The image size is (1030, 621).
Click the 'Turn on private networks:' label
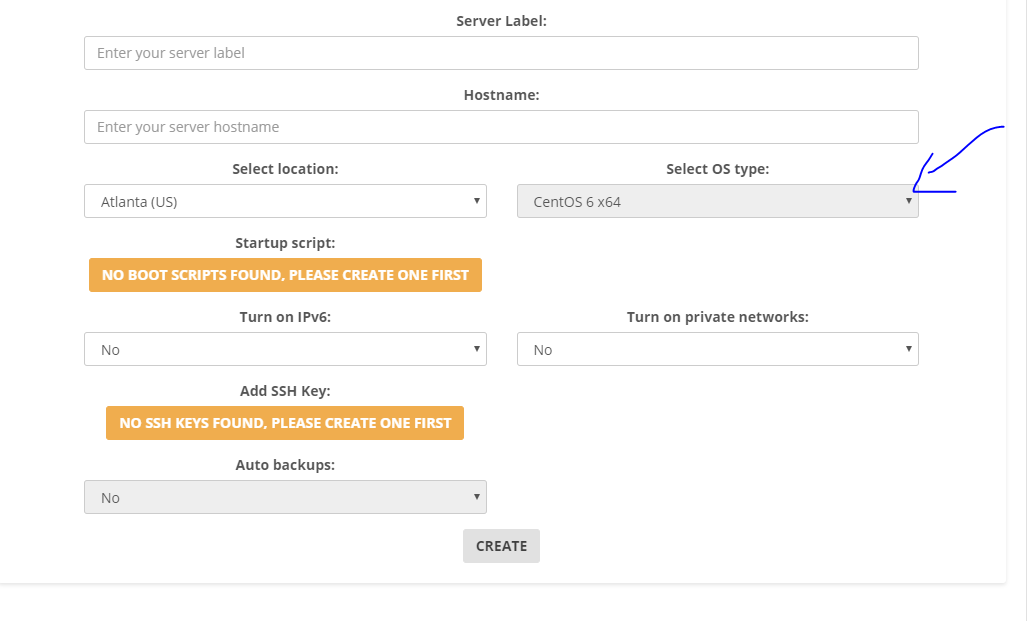click(717, 317)
